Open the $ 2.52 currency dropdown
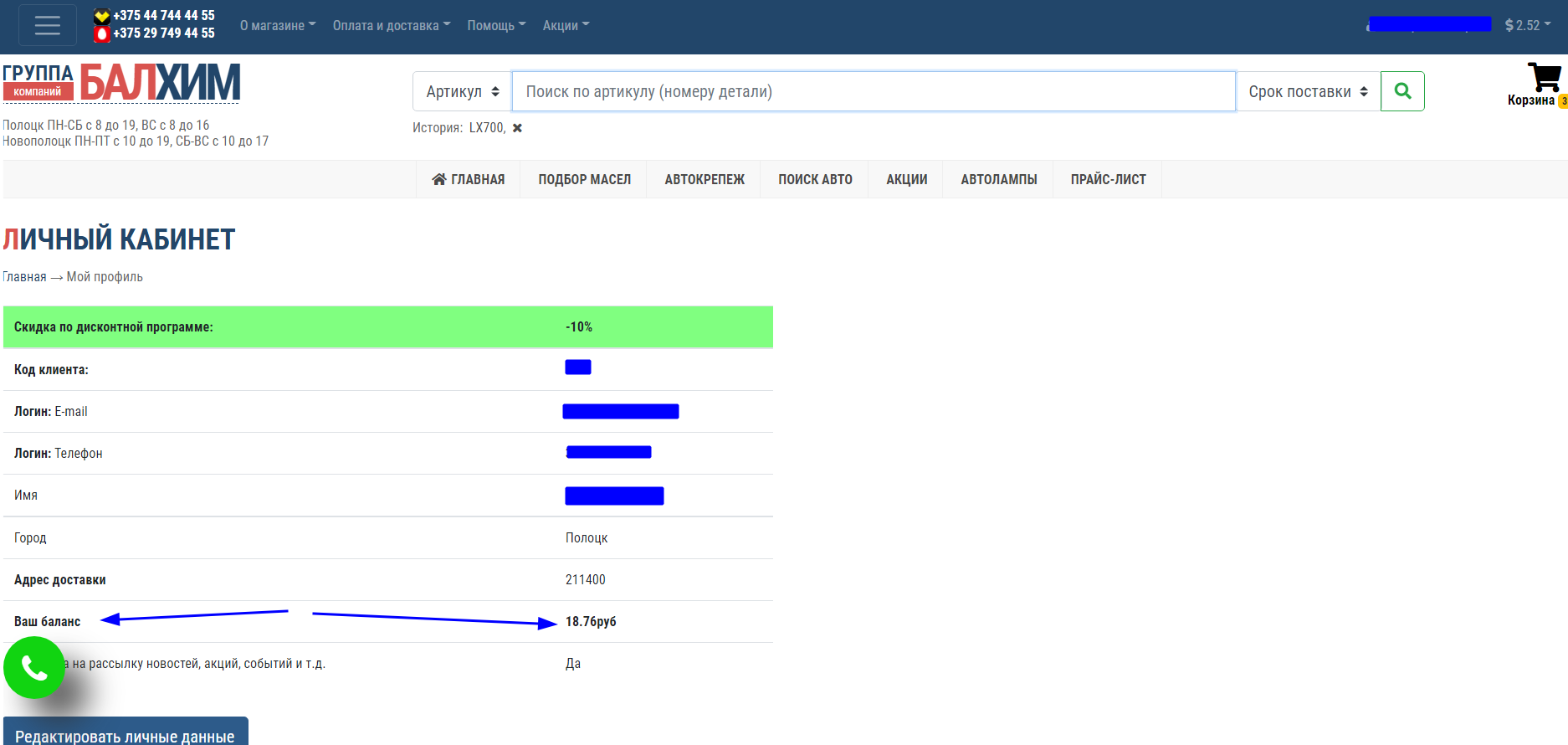1568x745 pixels. [1527, 25]
